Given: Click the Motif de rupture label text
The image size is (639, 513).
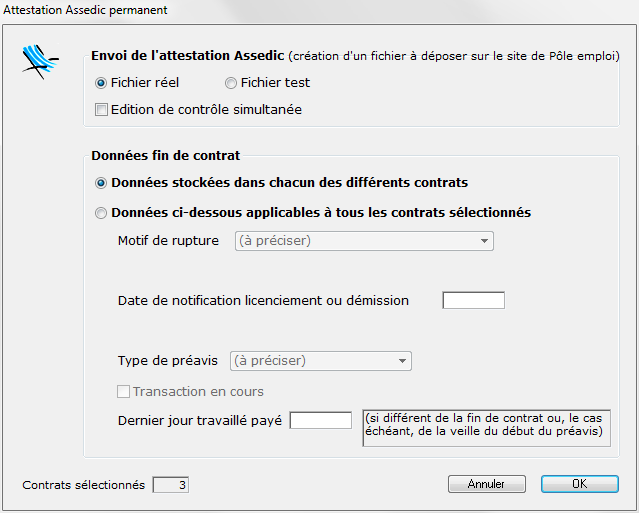Looking at the screenshot, I should pyautogui.click(x=168, y=241).
